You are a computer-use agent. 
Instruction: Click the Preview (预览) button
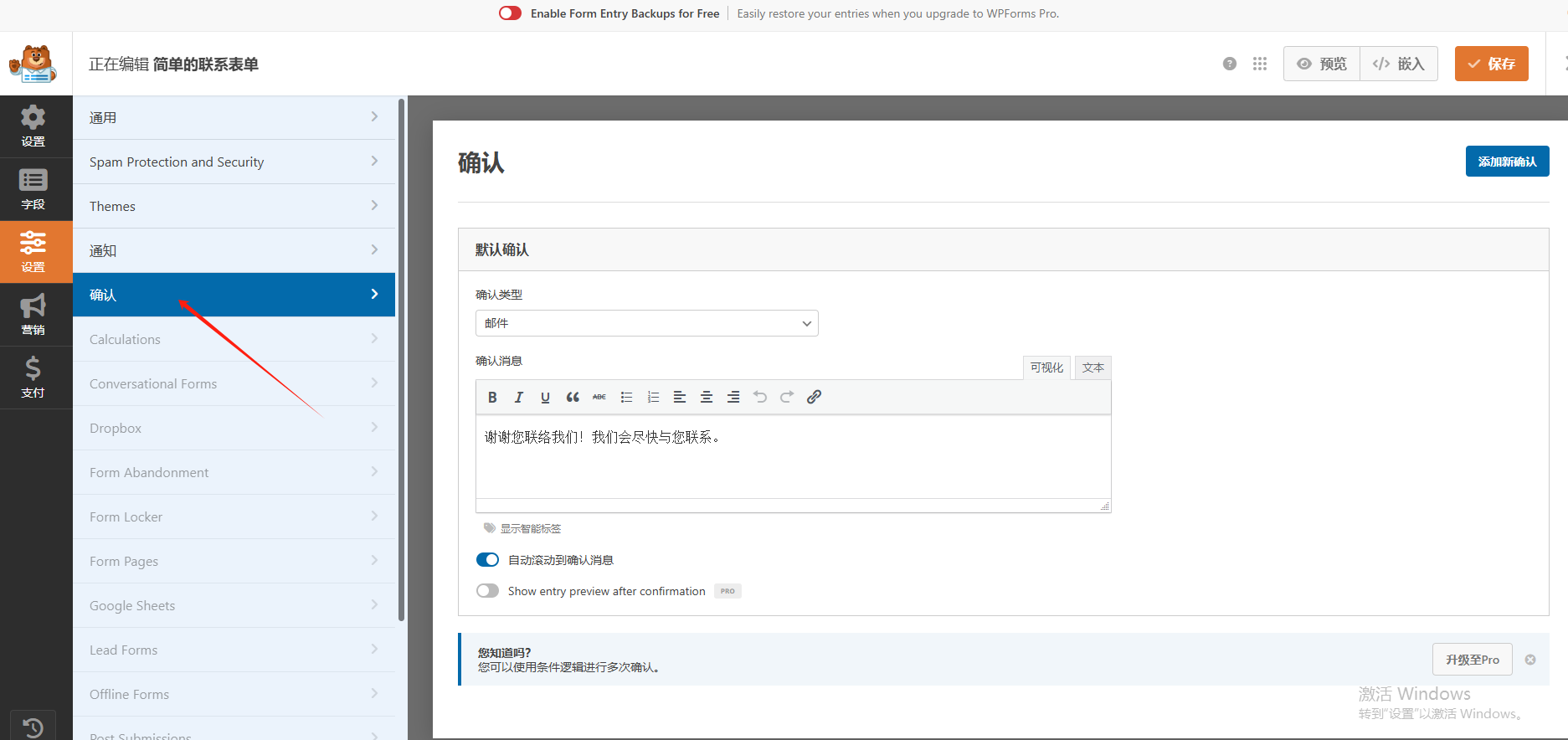(1322, 64)
